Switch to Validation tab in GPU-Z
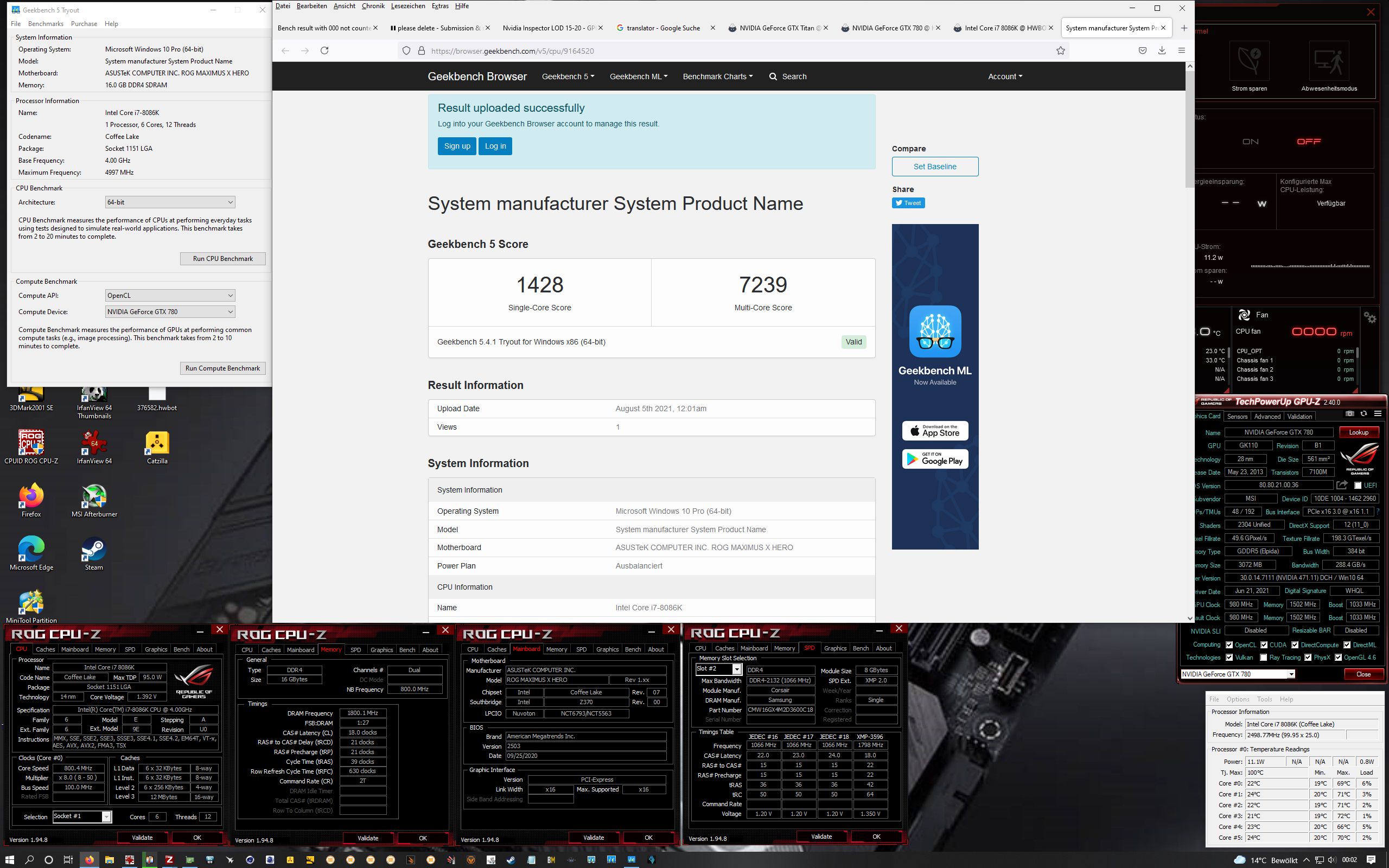 [x=1299, y=417]
